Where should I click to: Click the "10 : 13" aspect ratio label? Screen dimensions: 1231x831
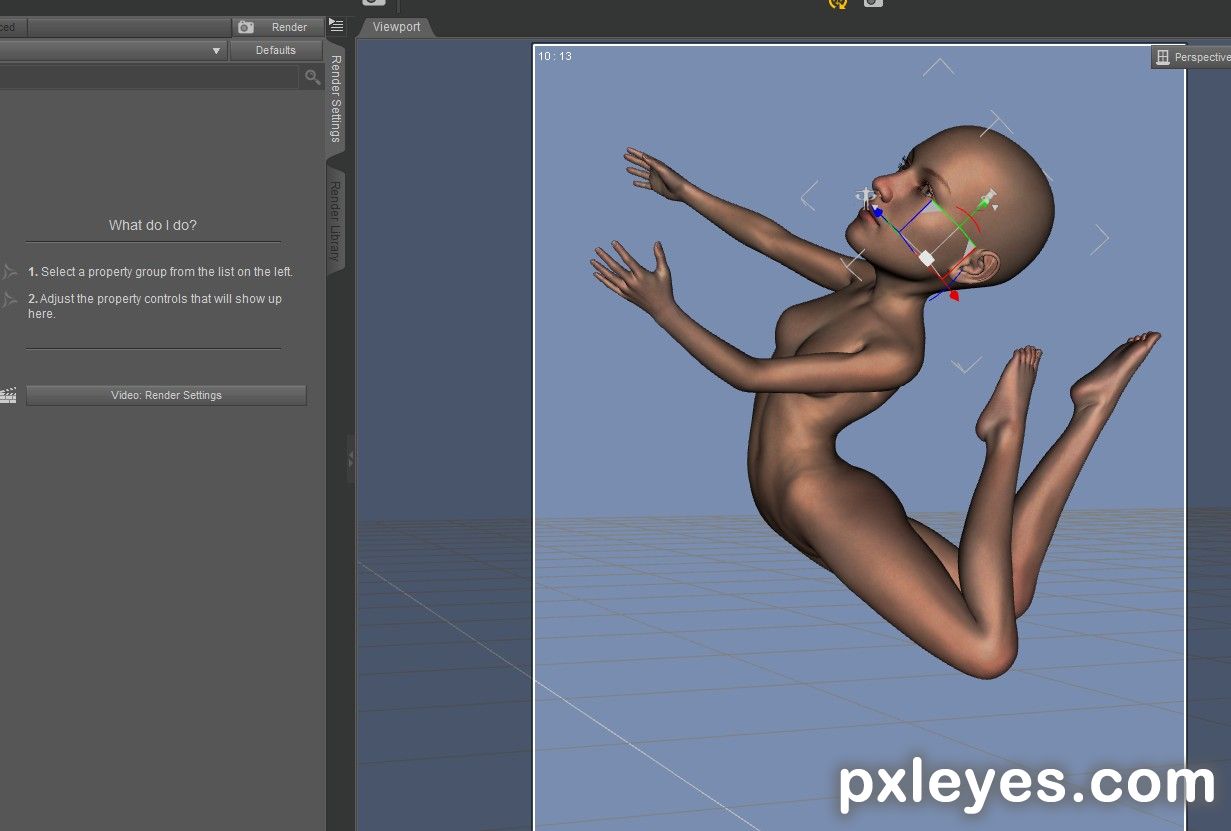click(x=555, y=56)
